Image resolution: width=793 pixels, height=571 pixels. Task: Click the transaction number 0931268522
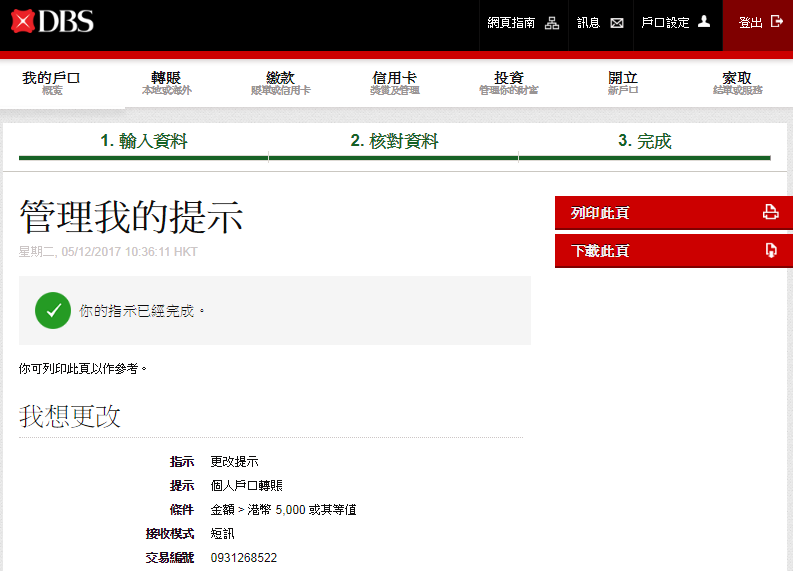click(x=244, y=557)
